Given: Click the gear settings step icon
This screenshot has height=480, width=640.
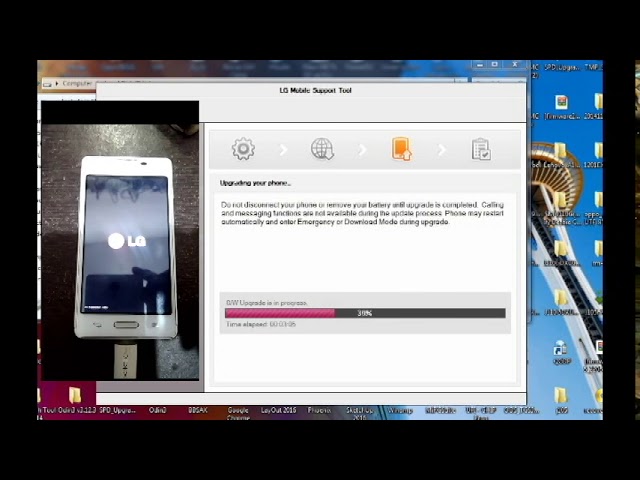Looking at the screenshot, I should [x=243, y=149].
